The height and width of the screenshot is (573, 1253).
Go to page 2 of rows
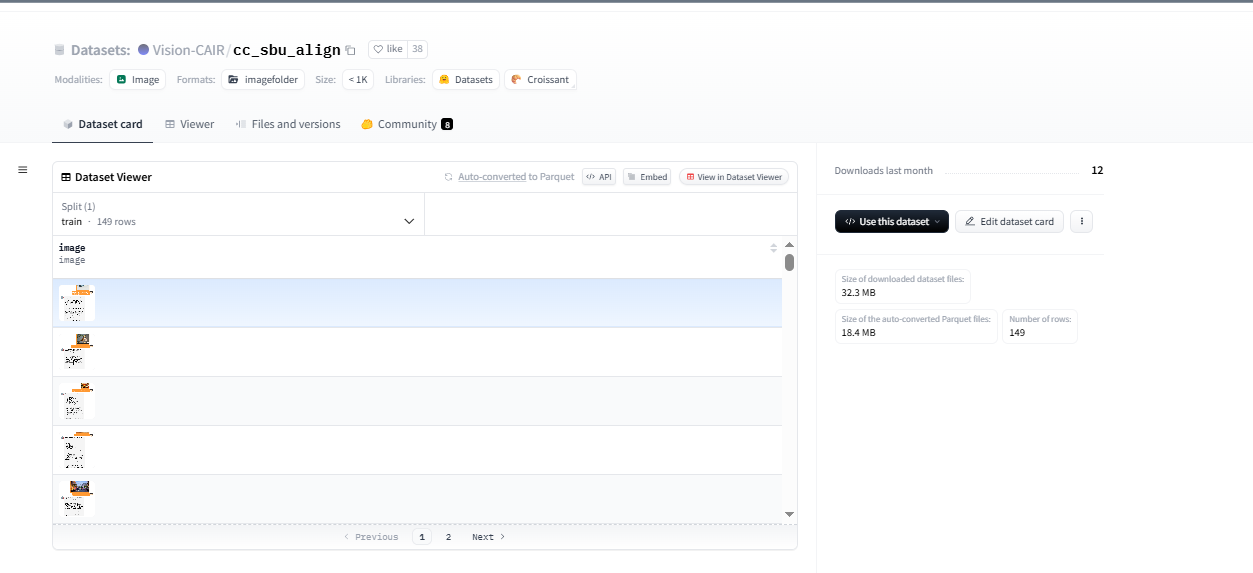[448, 537]
